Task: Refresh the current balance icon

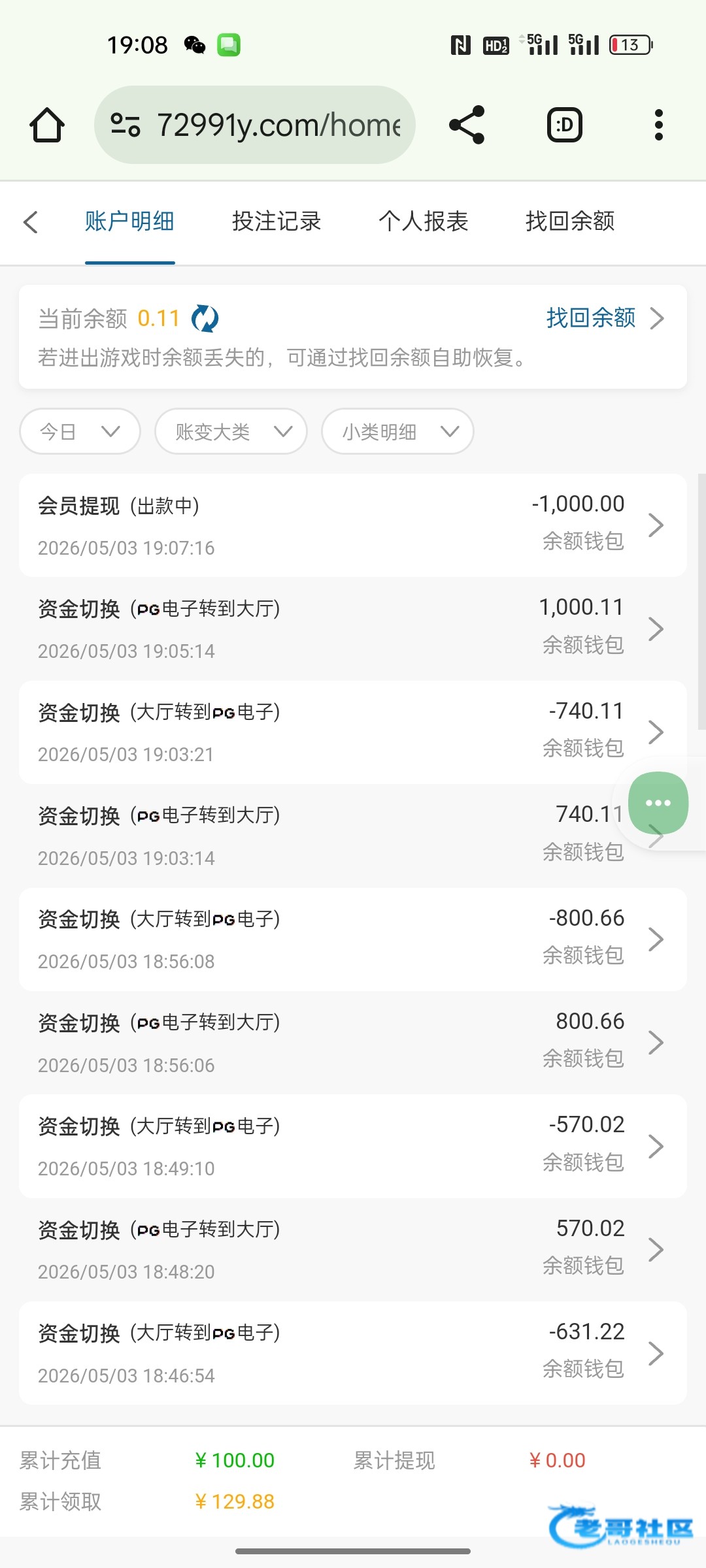Action: [205, 319]
